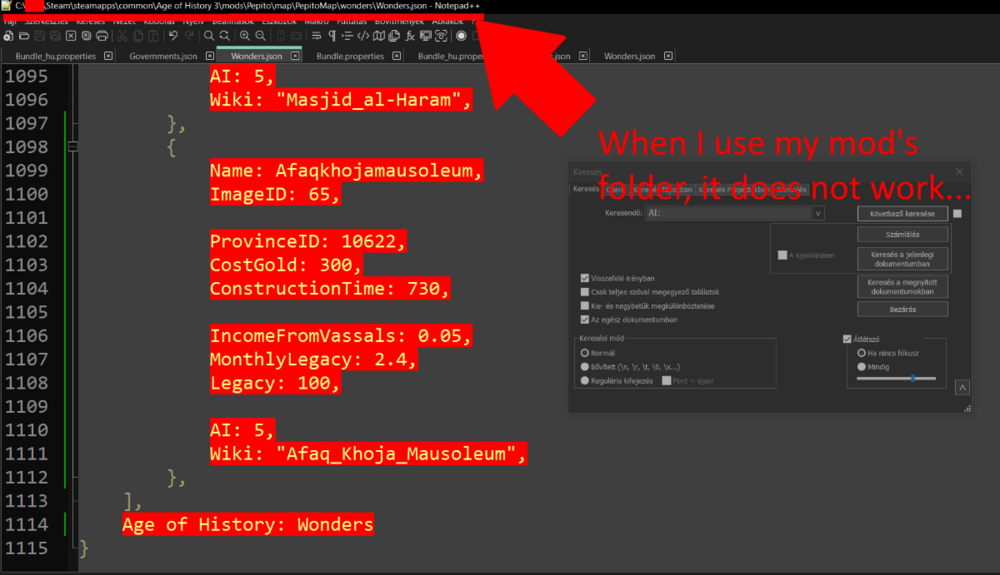This screenshot has height=575, width=1000.
Task: Undo the last edit using toolbar arrow
Action: pyautogui.click(x=173, y=36)
